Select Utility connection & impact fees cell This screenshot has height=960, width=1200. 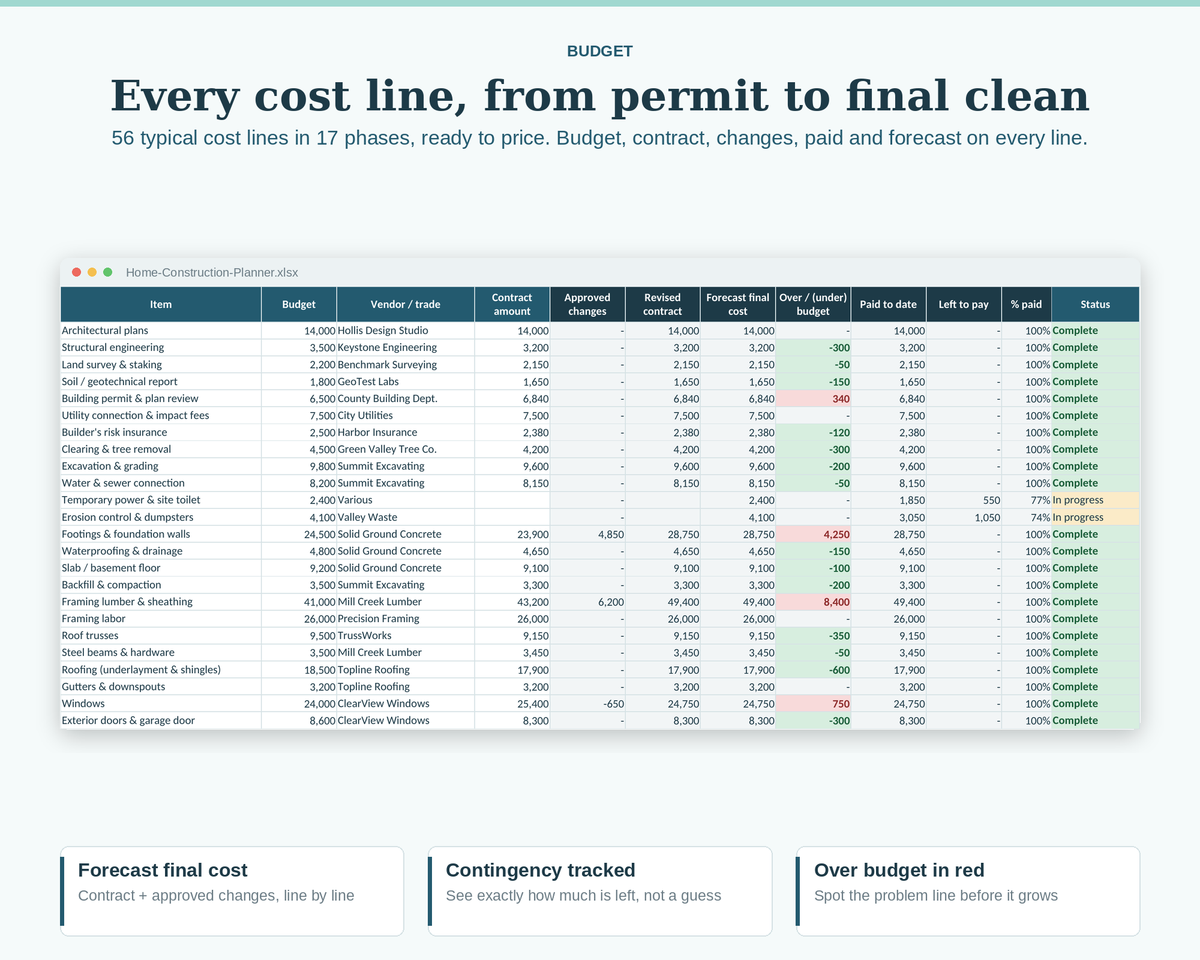click(161, 416)
